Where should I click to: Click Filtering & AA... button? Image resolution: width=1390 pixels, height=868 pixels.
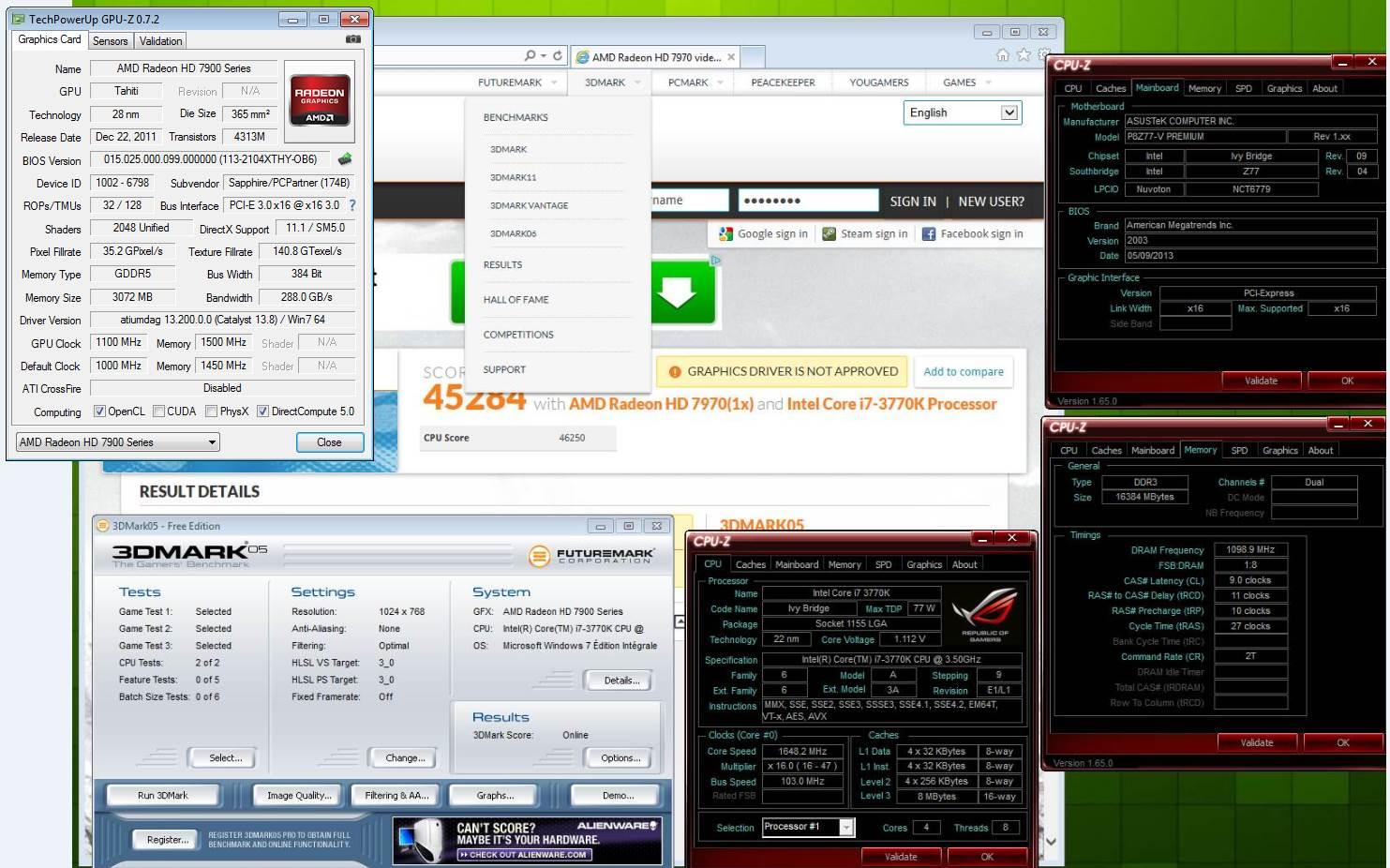click(x=396, y=796)
